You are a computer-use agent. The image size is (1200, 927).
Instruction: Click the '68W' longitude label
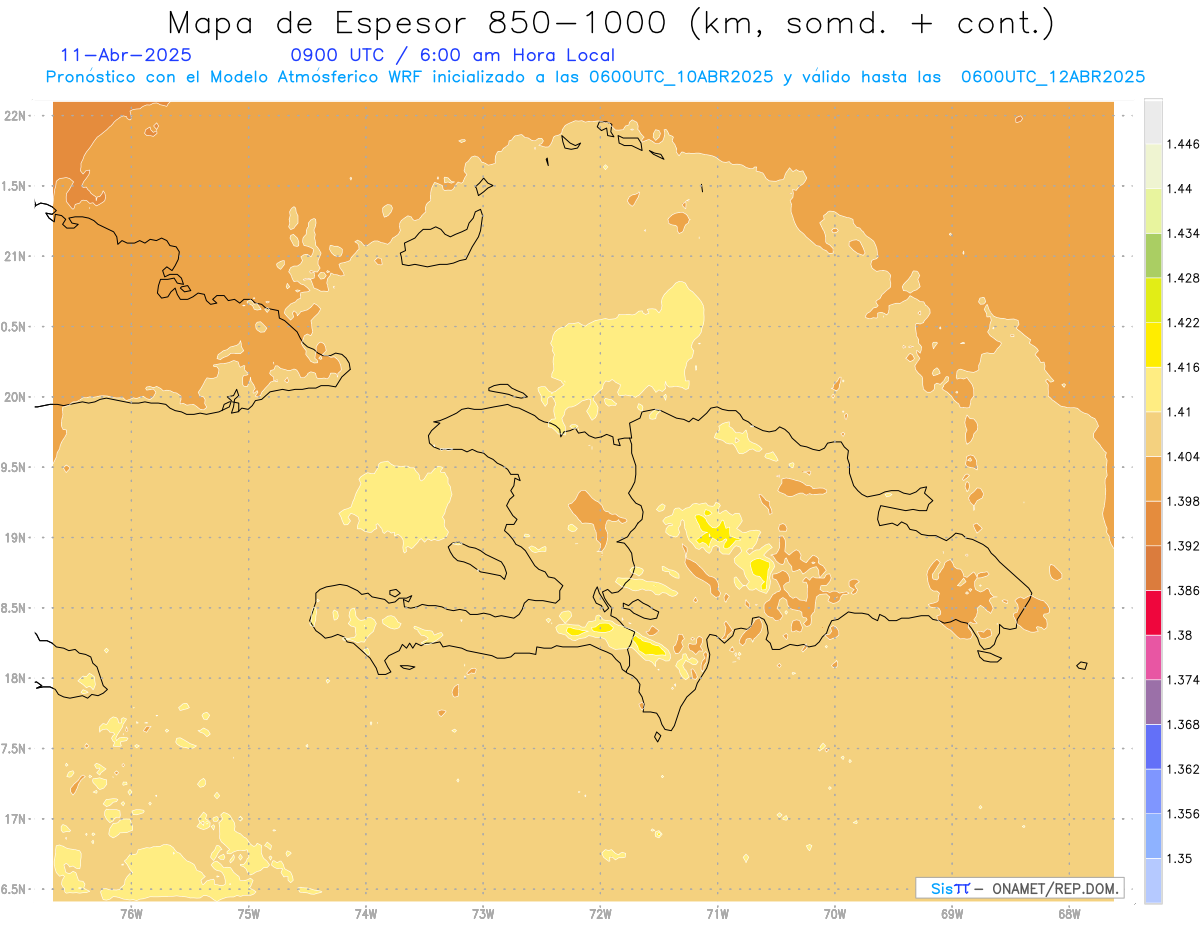1068,914
